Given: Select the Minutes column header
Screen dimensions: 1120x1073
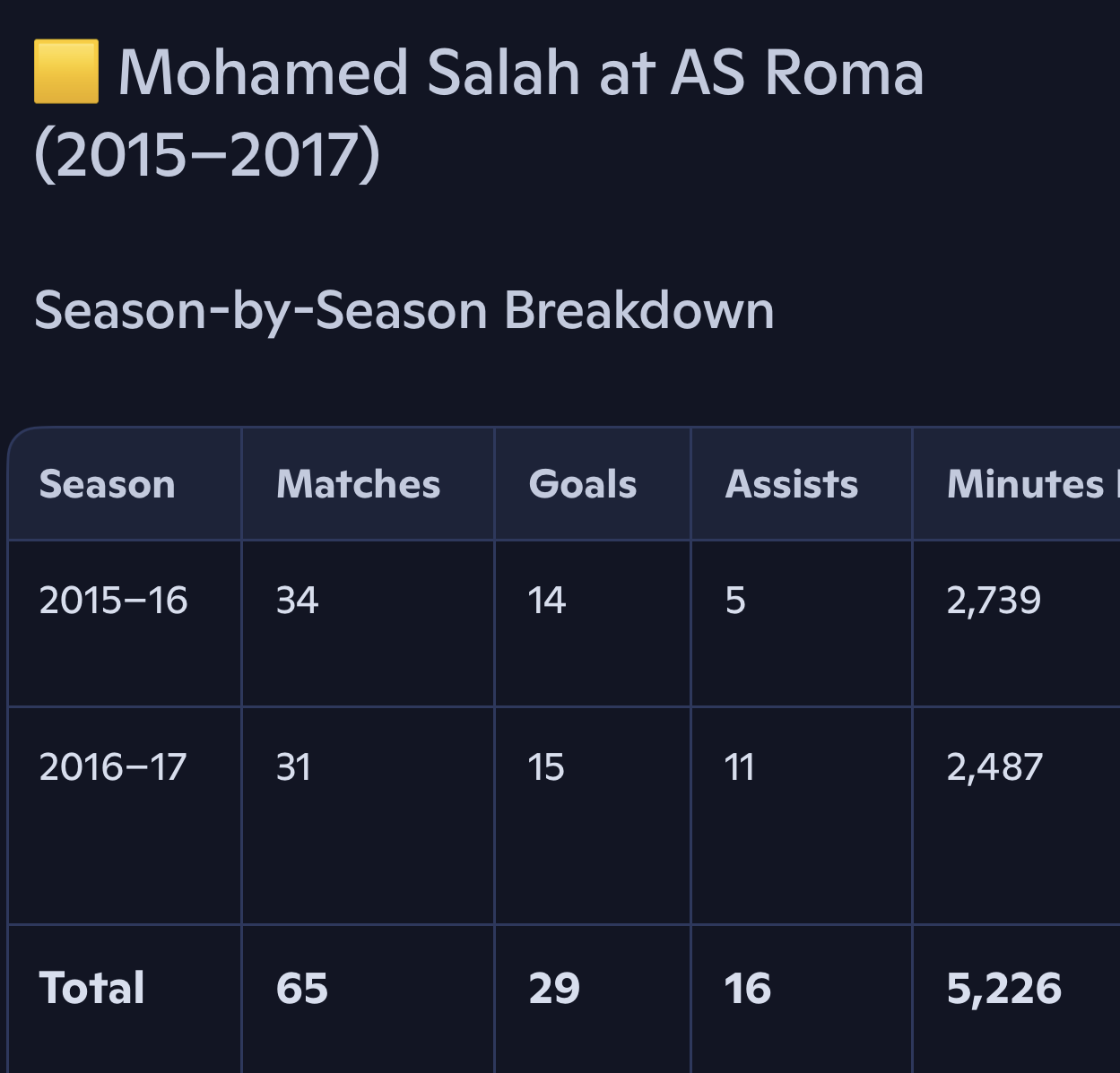Looking at the screenshot, I should coord(1027,484).
